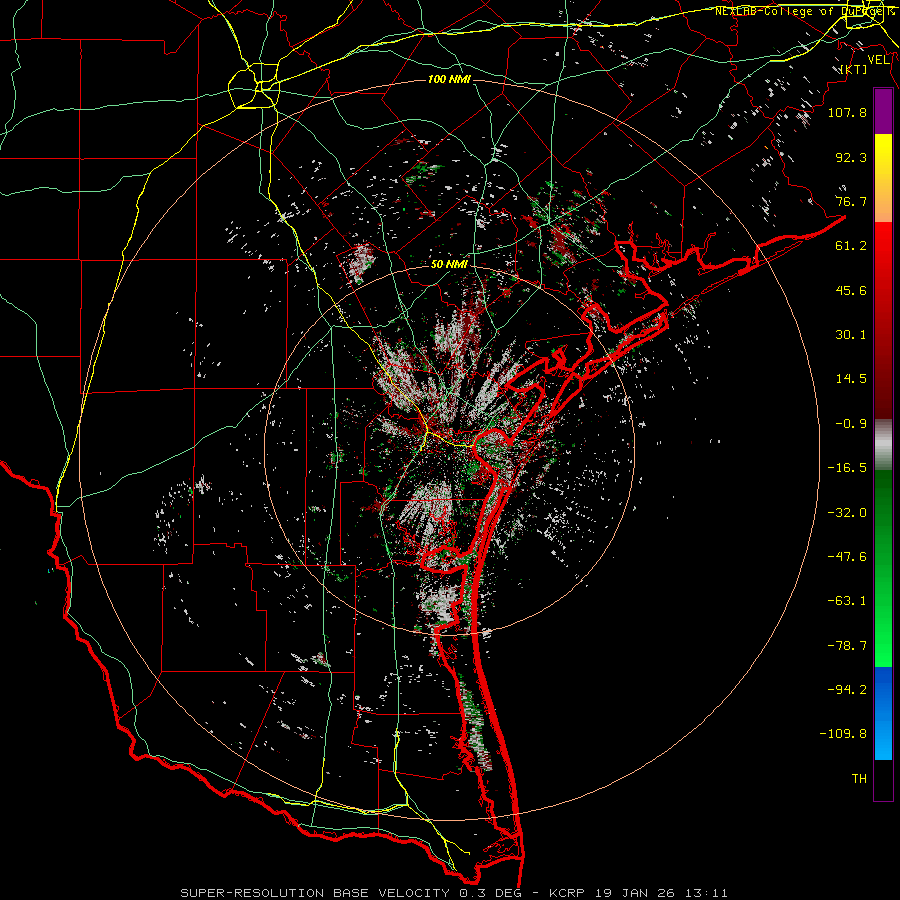Click the 61.2 legend value
The height and width of the screenshot is (900, 900).
[851, 246]
